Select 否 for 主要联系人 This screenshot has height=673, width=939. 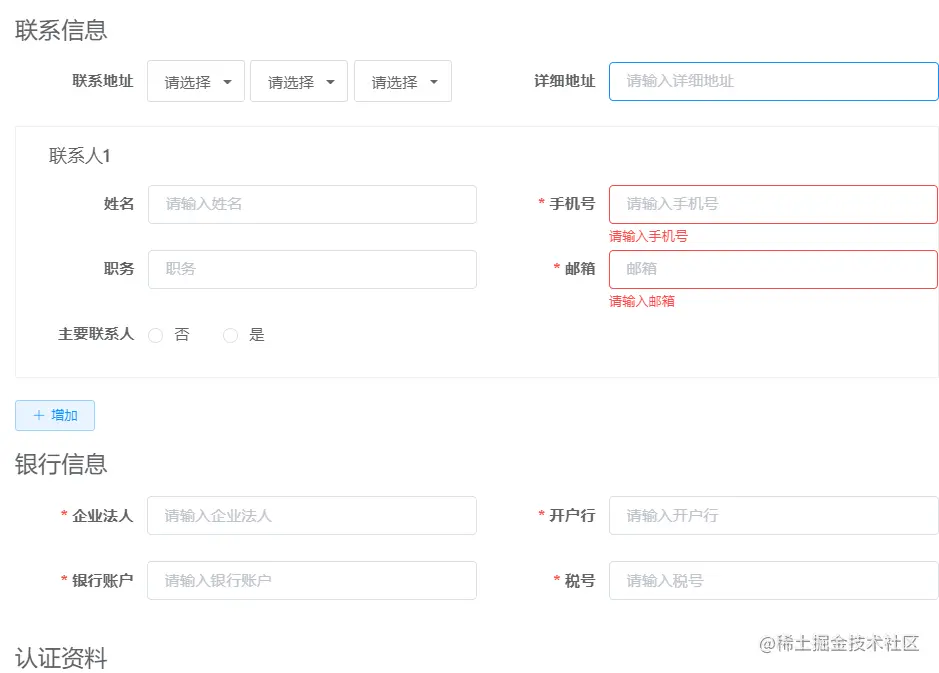(156, 336)
